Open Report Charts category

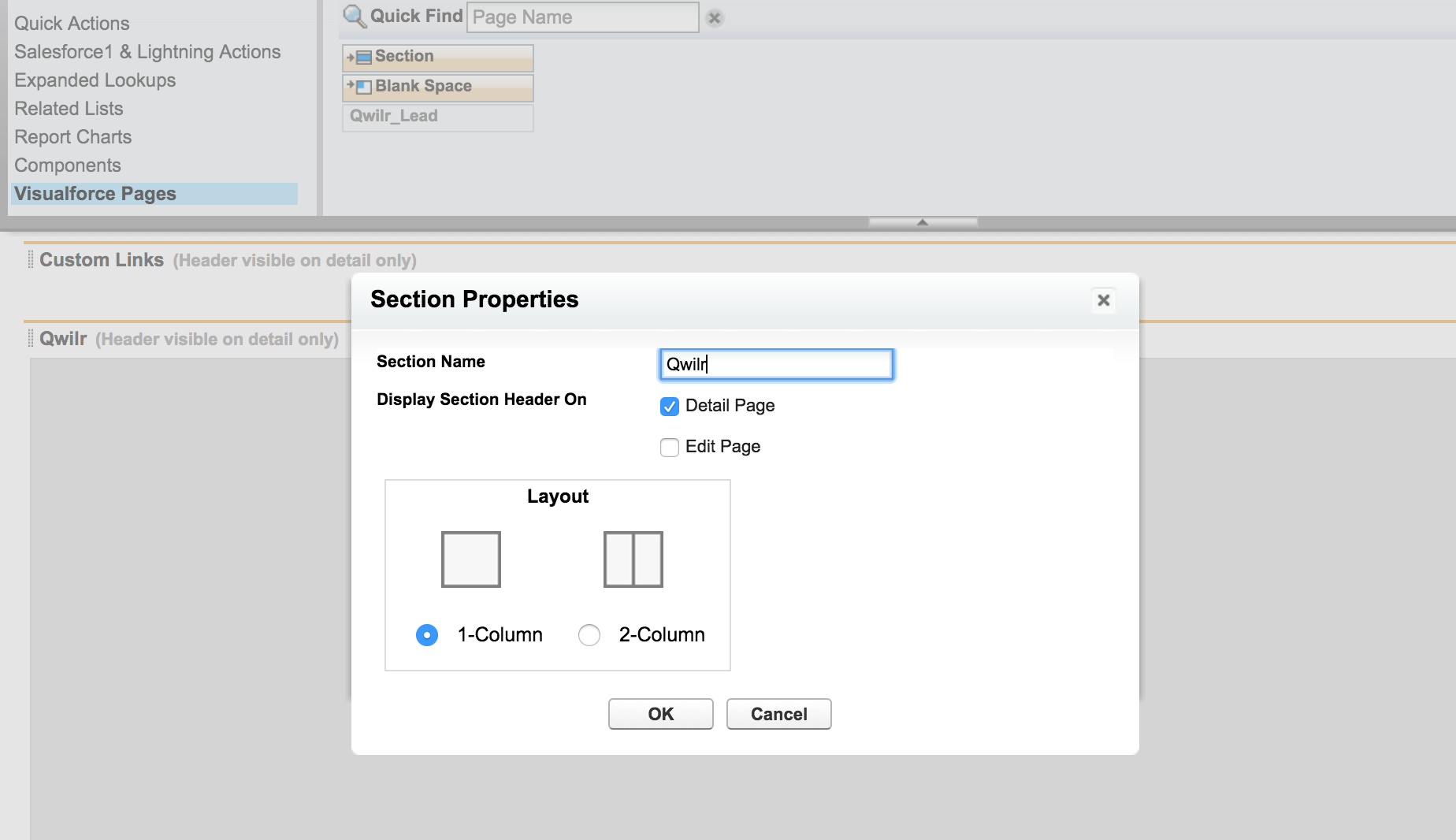coord(72,137)
